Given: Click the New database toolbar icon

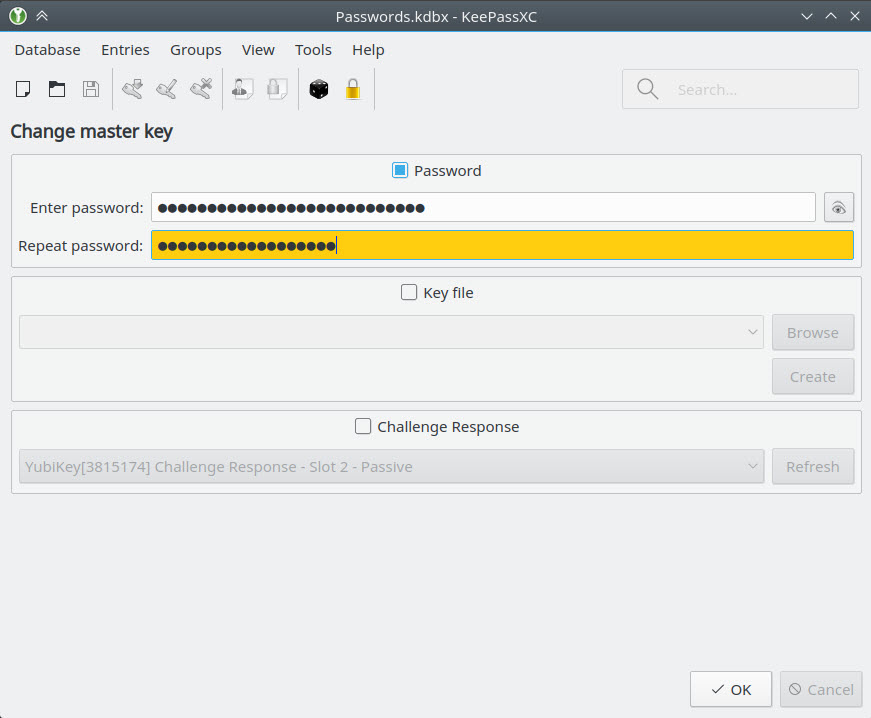Looking at the screenshot, I should (23, 89).
